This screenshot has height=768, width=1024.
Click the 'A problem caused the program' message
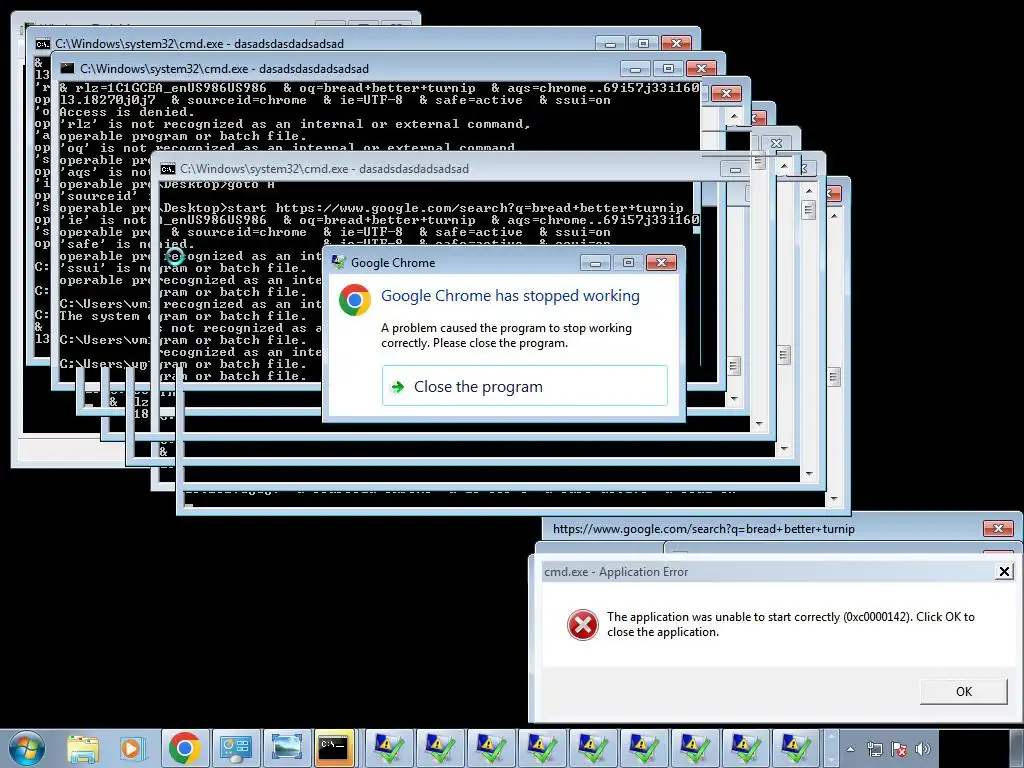click(x=506, y=335)
